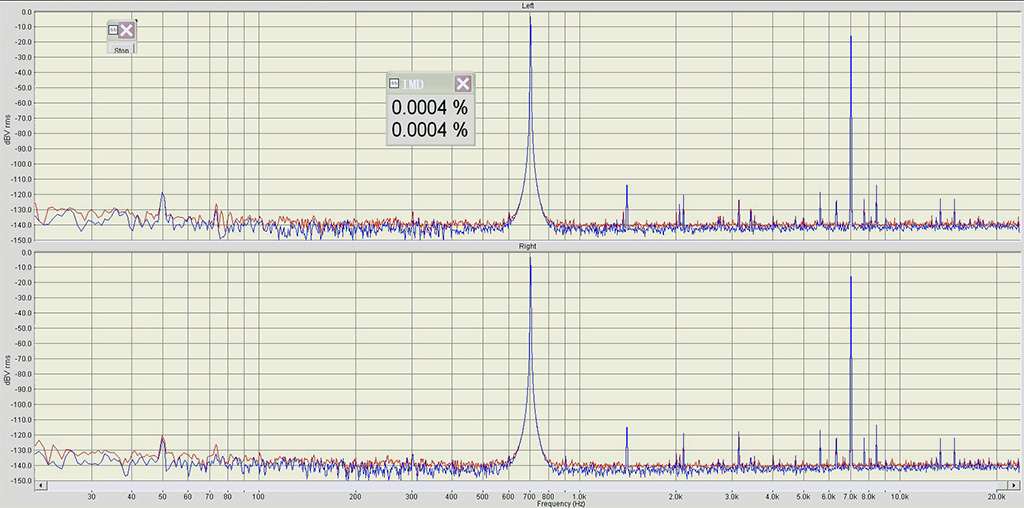Image resolution: width=1024 pixels, height=508 pixels.
Task: Click the 700 Hz peak in the Left plot
Action: click(x=530, y=20)
